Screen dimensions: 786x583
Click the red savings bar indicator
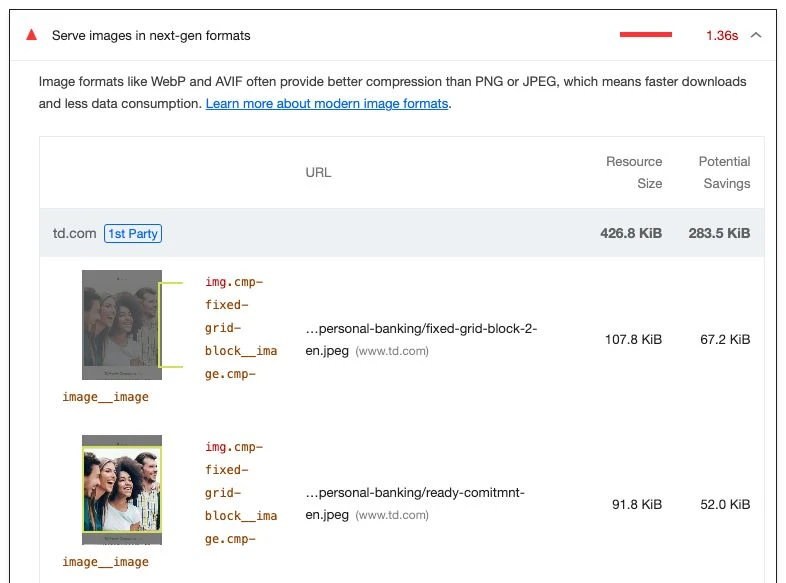click(646, 35)
